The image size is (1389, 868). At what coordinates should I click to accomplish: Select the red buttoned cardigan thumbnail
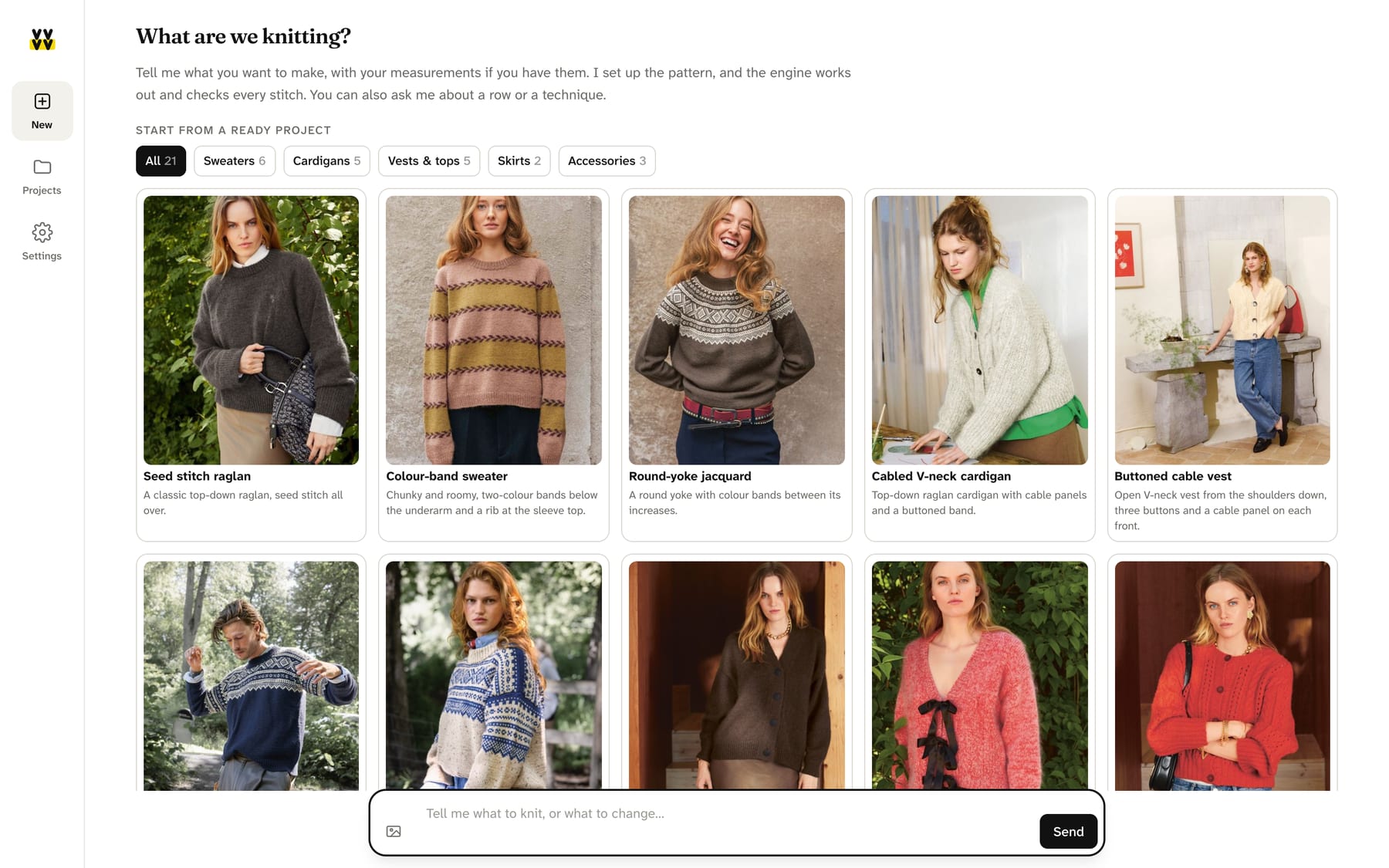[1222, 675]
